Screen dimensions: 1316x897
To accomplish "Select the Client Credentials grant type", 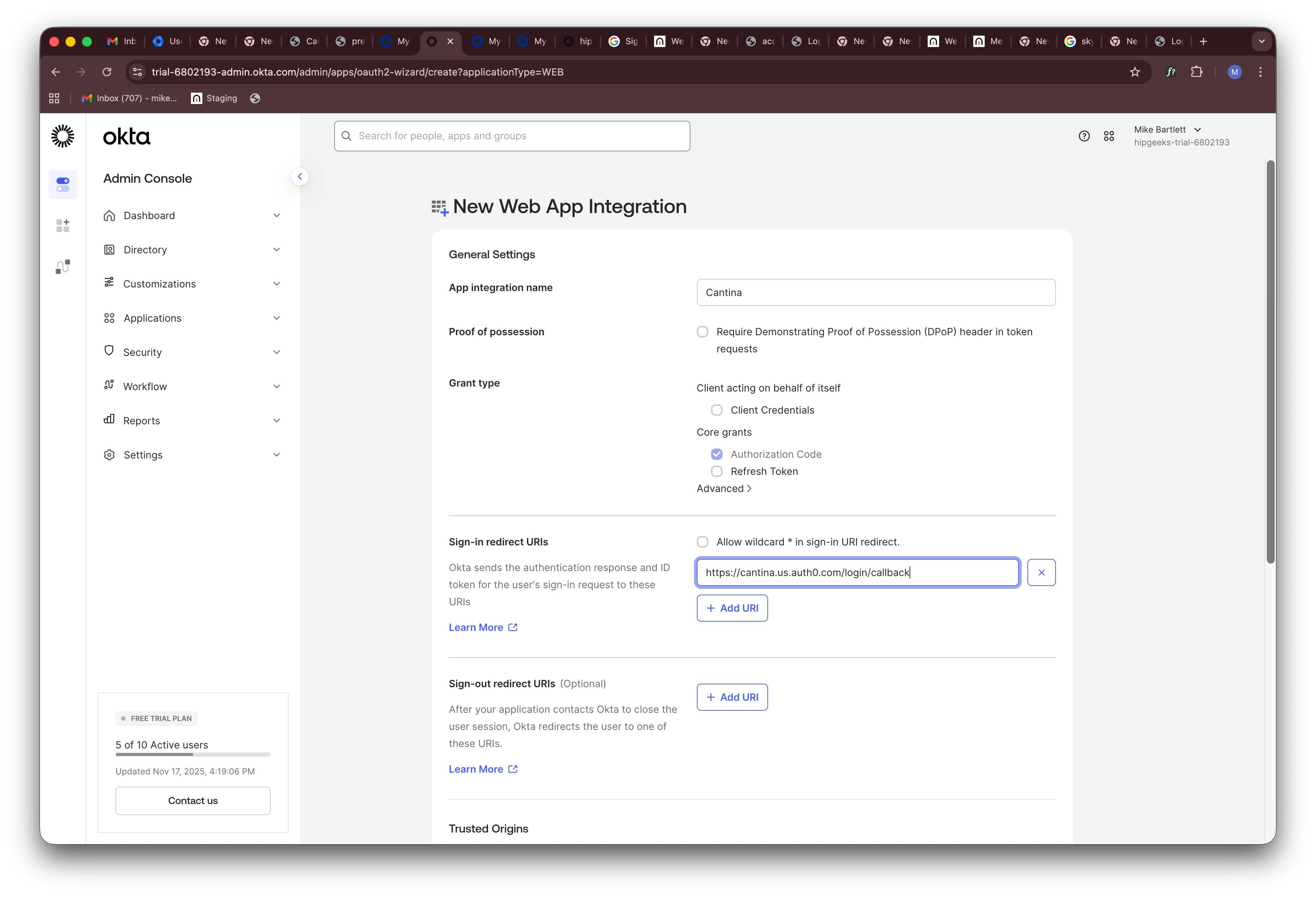I will 716,409.
